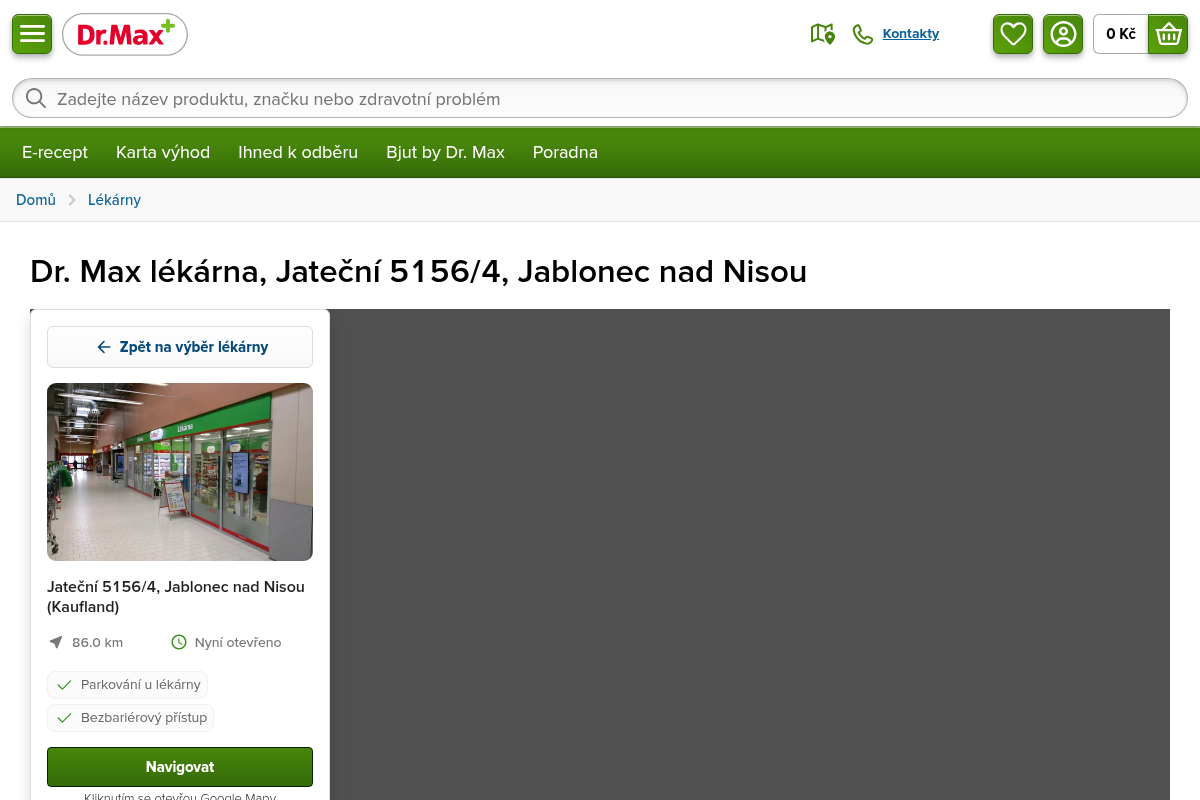Image resolution: width=1200 pixels, height=800 pixels.
Task: Open the favorites heart icon
Action: tap(1013, 34)
